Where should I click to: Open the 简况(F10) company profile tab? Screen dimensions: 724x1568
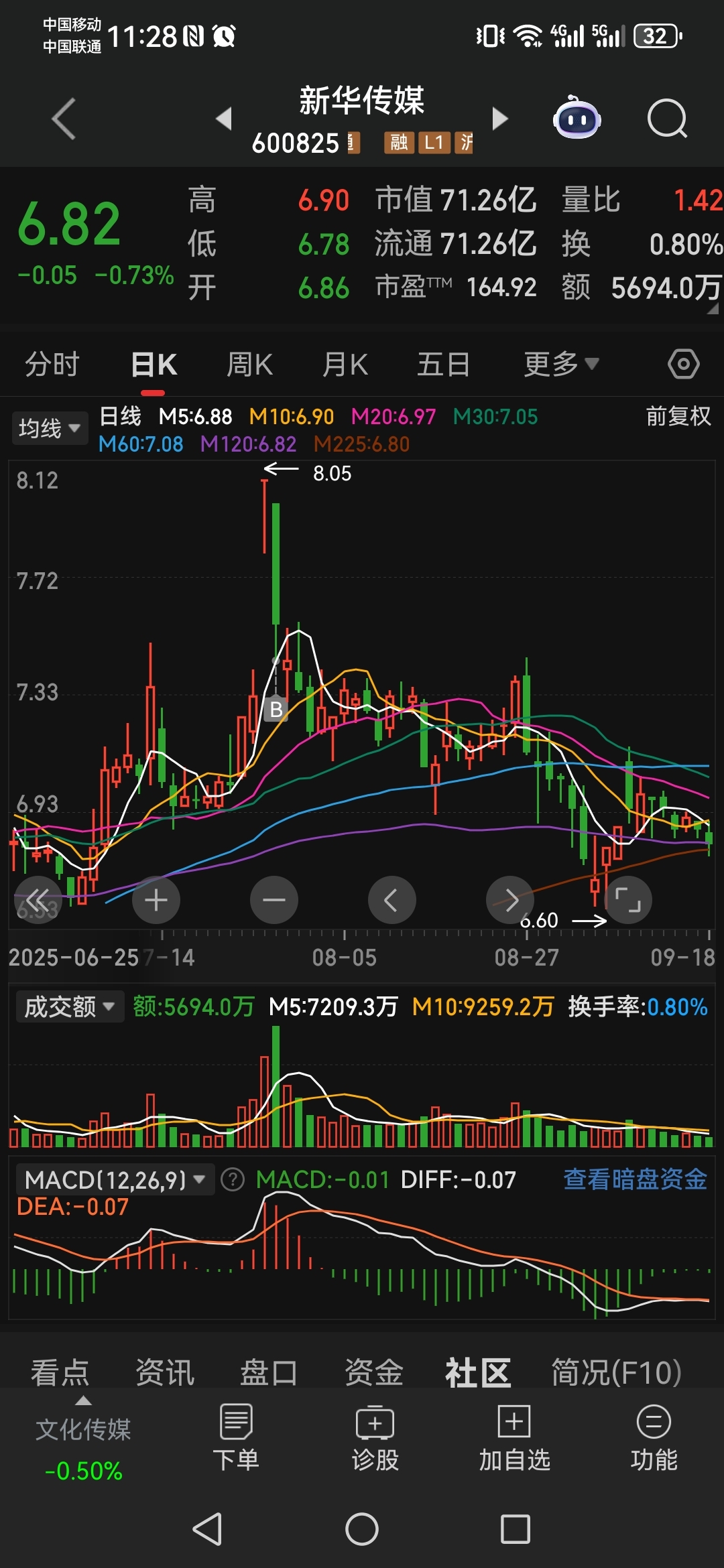click(616, 1372)
